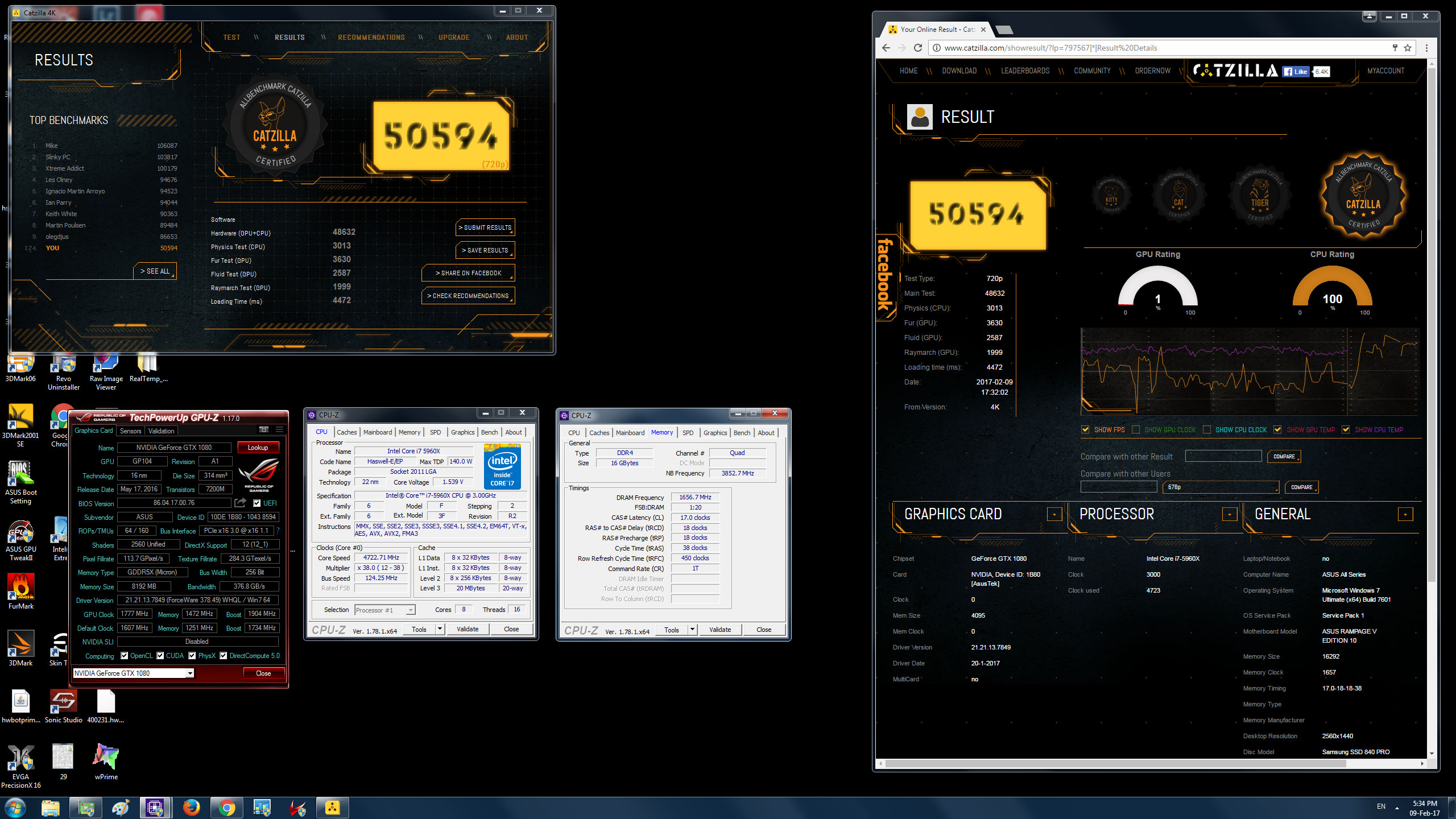Switch to Catzilla yellow icon on taskbar
Viewport: 1456px width, 819px height.
pyautogui.click(x=333, y=808)
